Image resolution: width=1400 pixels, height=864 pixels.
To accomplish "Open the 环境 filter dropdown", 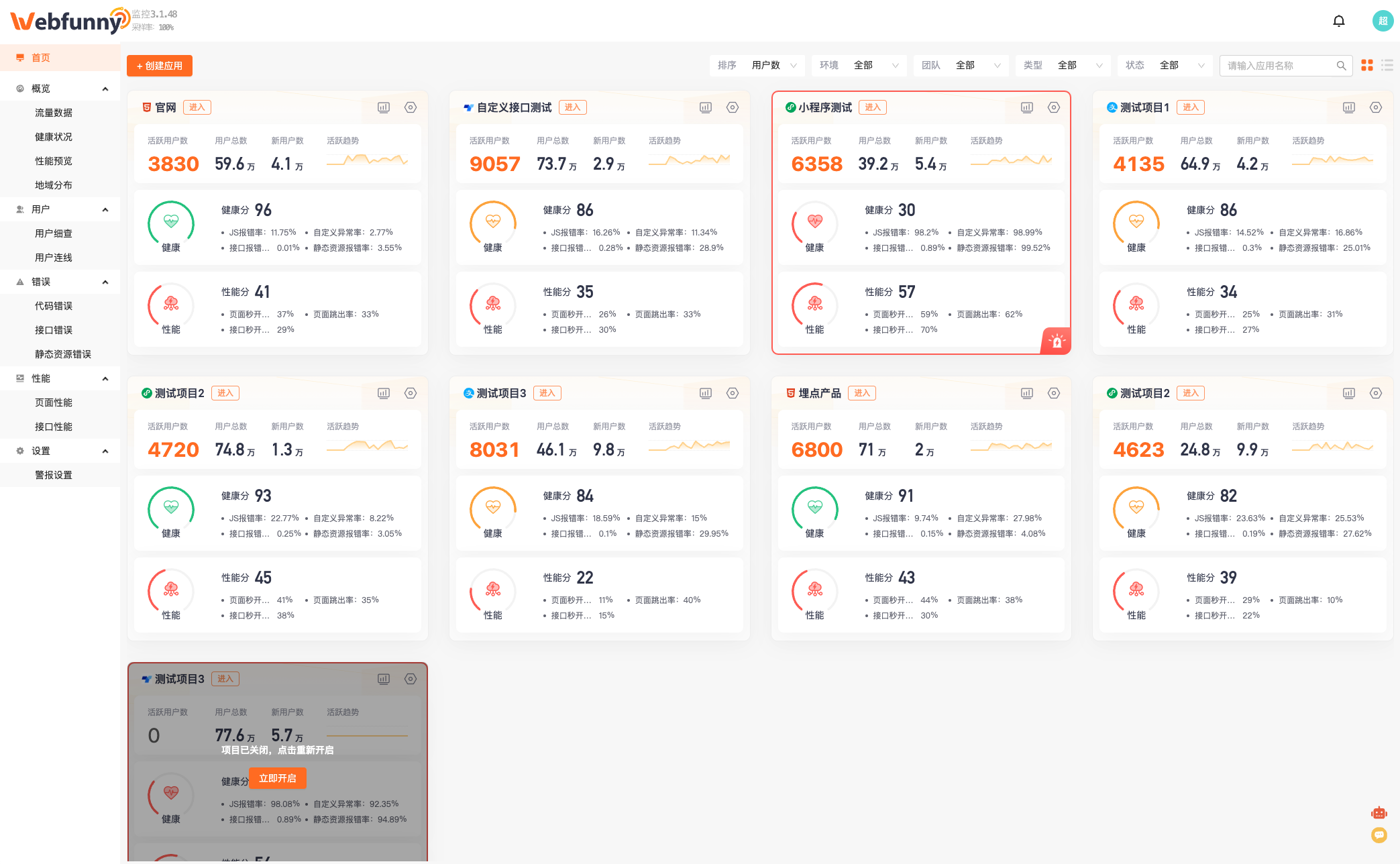I will click(859, 65).
